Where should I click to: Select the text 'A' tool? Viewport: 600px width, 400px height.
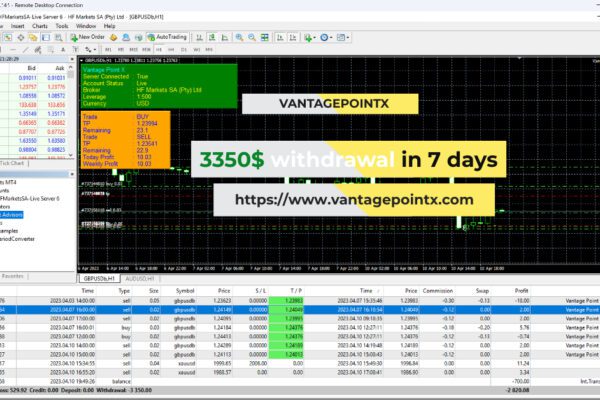(x=63, y=50)
